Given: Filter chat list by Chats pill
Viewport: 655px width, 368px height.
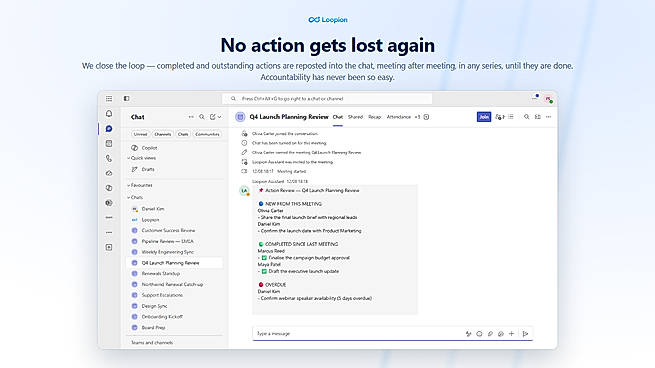Looking at the screenshot, I should [x=183, y=134].
